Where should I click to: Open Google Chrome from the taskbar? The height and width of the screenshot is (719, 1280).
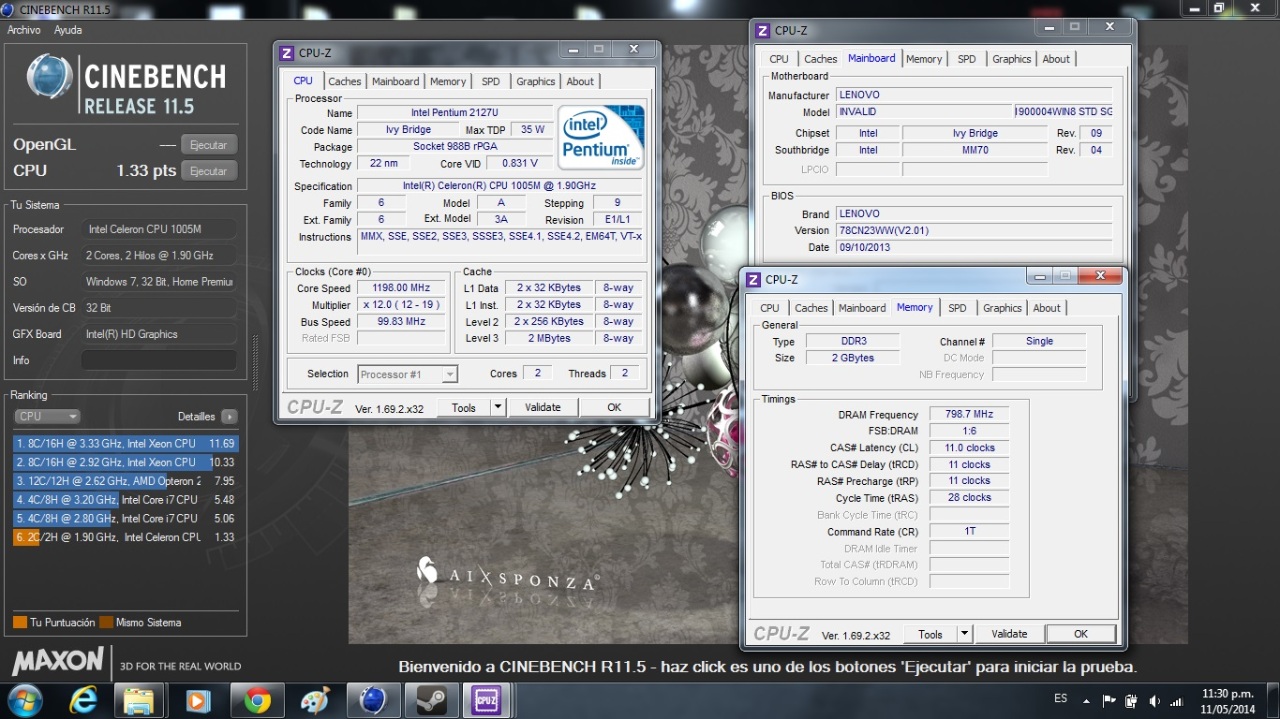[x=257, y=700]
